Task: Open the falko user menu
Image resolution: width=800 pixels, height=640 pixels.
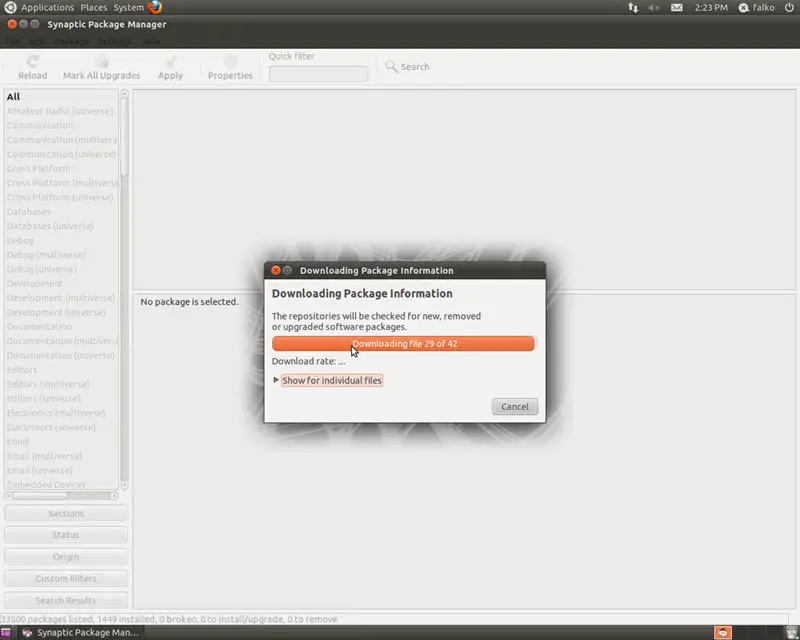Action: click(757, 8)
